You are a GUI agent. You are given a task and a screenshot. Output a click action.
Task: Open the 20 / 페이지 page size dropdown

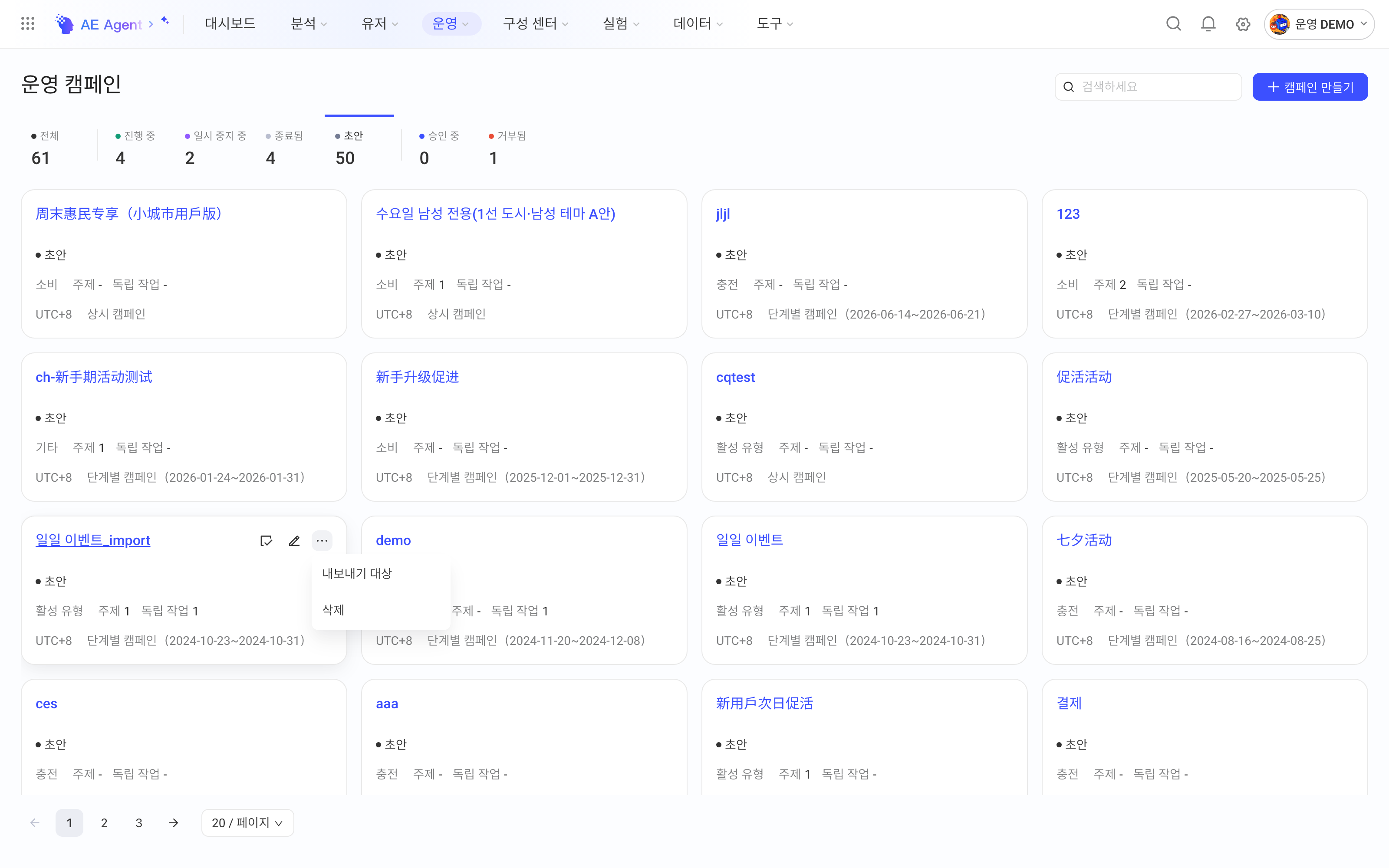247,823
